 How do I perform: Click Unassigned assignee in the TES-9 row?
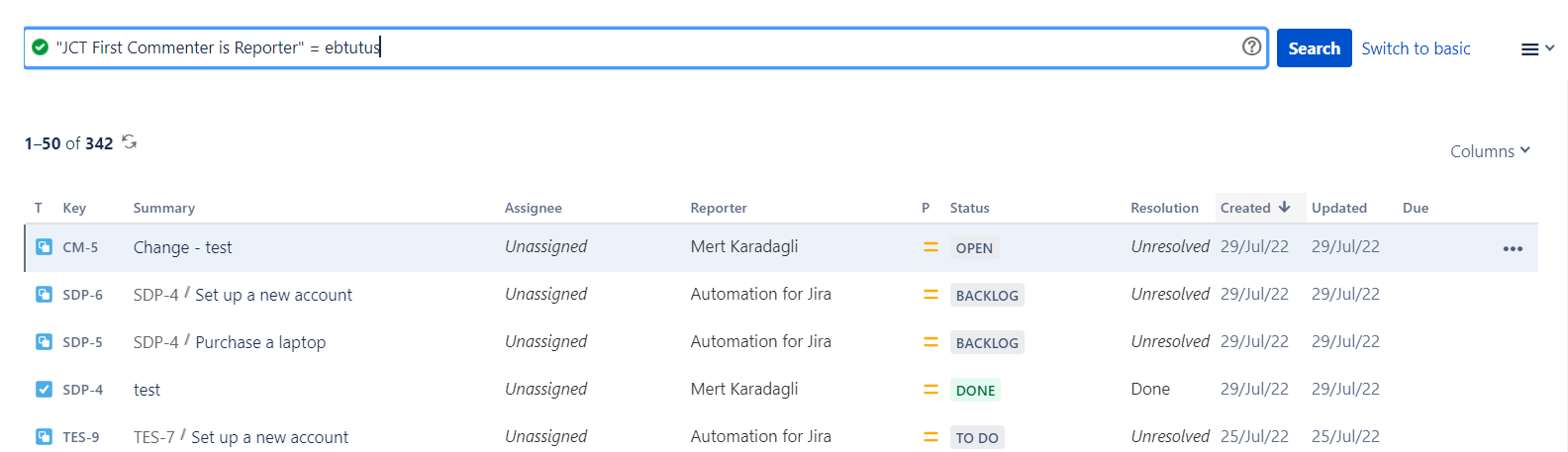[545, 436]
